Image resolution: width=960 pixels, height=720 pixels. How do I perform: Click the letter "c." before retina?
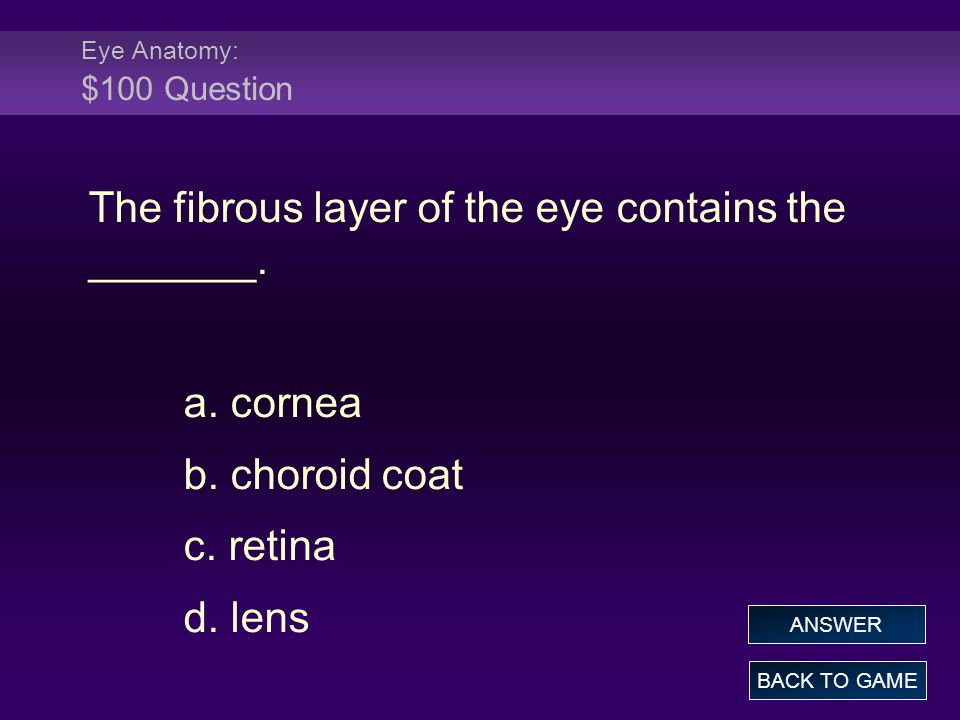point(200,547)
